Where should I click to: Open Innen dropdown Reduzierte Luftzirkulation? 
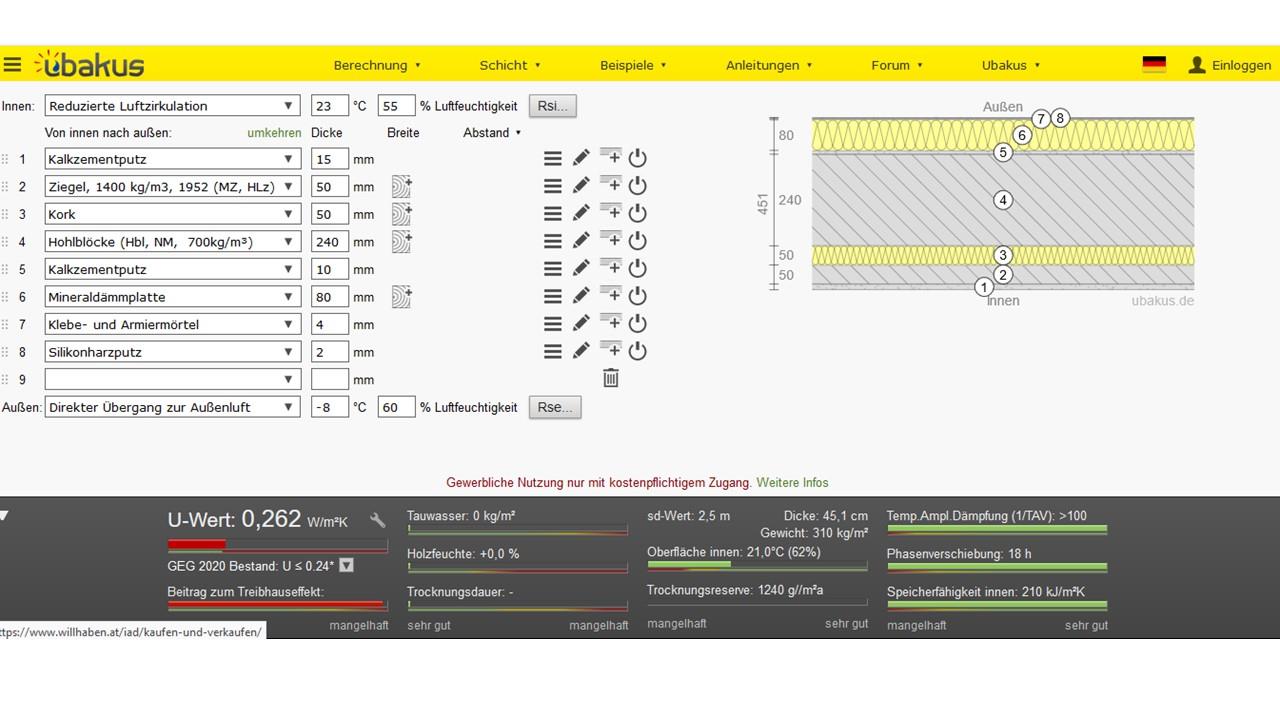(x=172, y=106)
